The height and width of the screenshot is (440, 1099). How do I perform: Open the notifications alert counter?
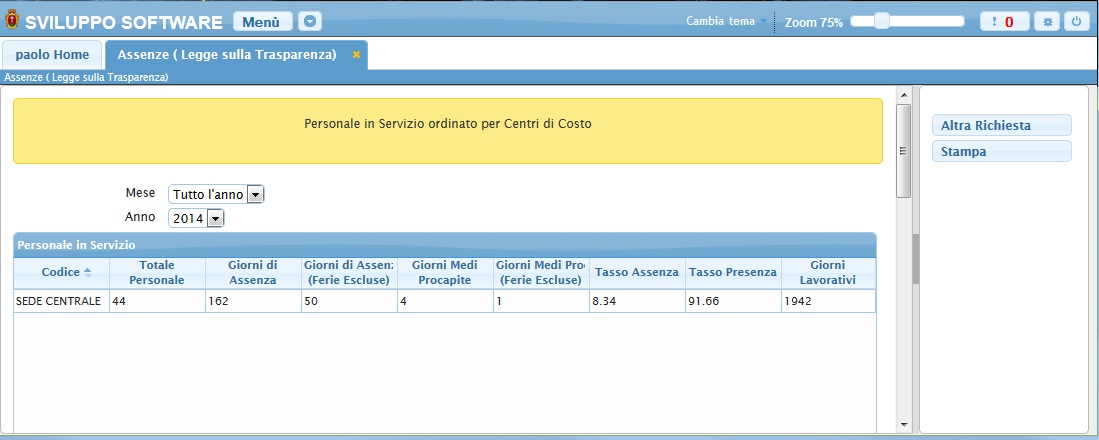point(1004,22)
